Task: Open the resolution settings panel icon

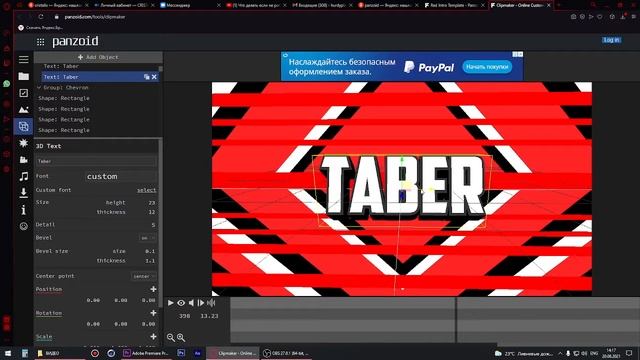Action: tap(24, 93)
